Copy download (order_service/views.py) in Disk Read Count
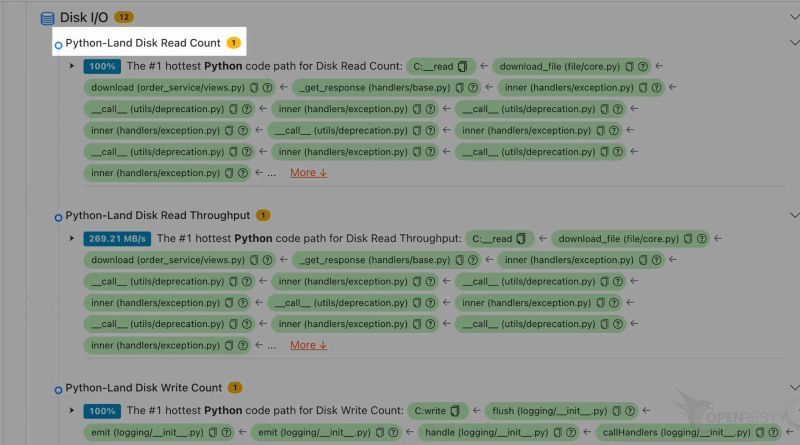 254,88
